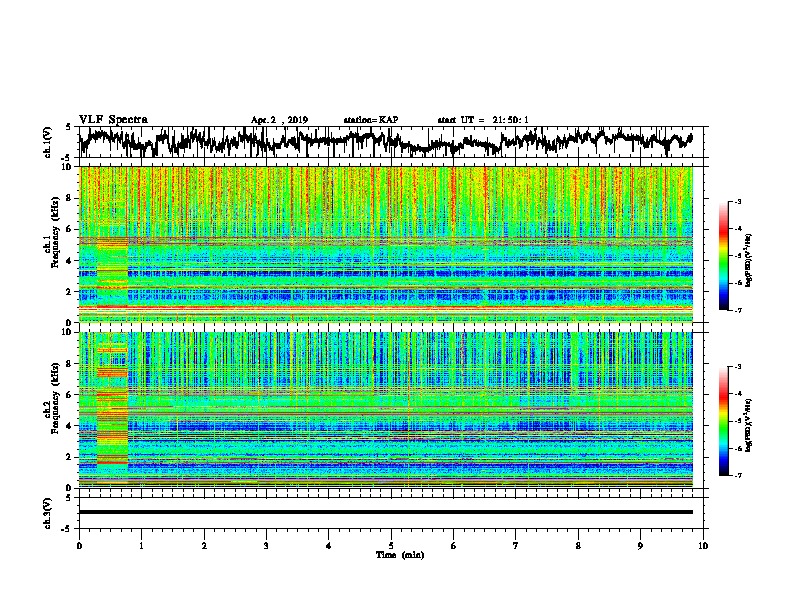The width and height of the screenshot is (792, 612).
Task: Click the ch.2 colorbar log PSD unit label
Action: tap(749, 425)
